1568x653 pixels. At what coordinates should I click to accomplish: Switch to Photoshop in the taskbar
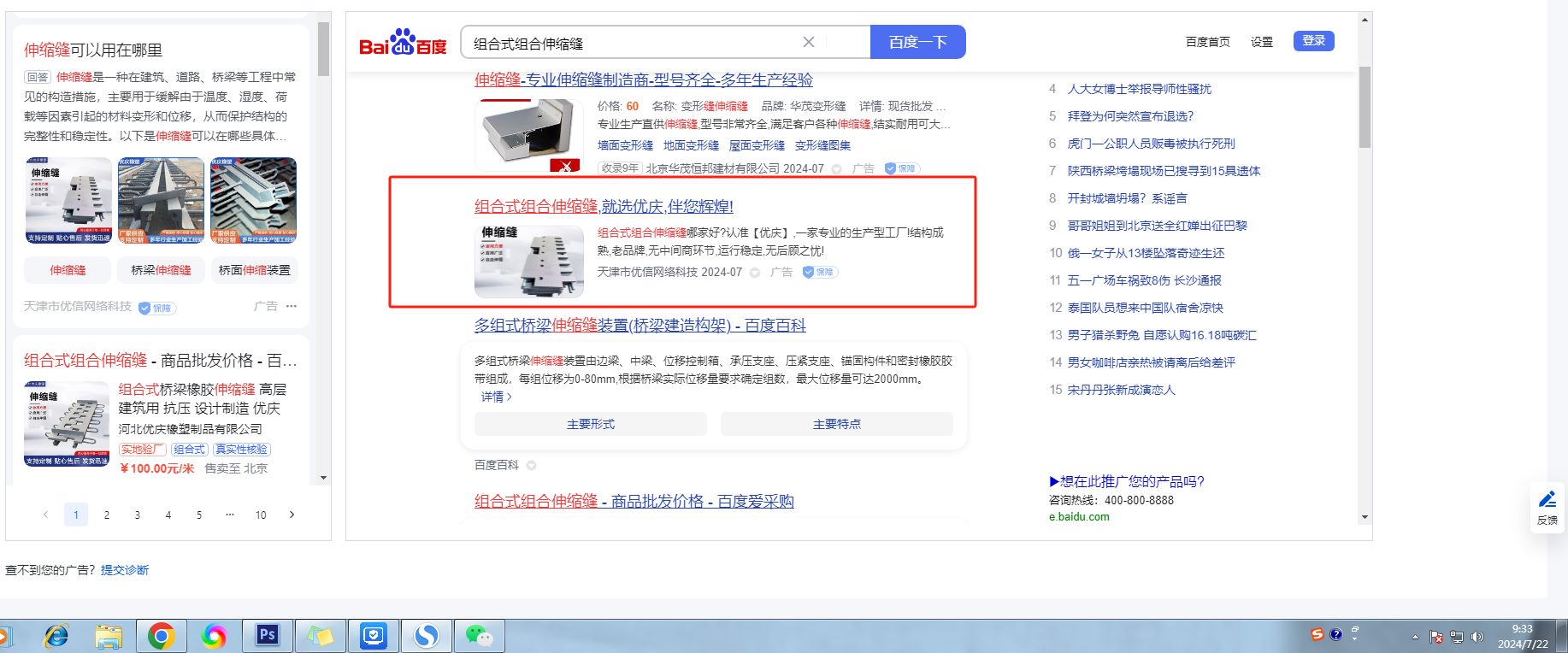(x=267, y=635)
